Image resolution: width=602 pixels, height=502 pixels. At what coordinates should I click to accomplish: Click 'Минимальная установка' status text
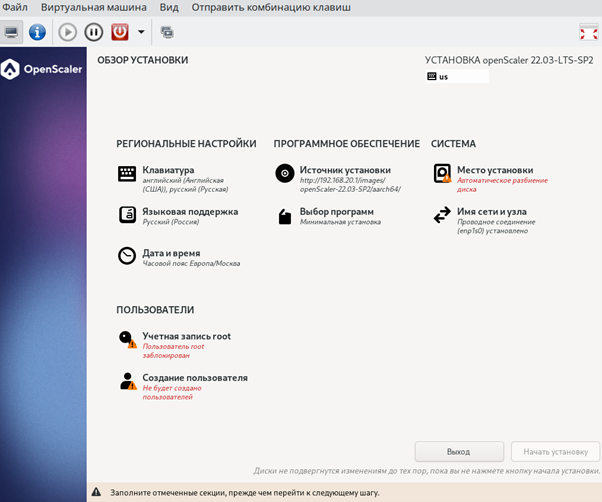pyautogui.click(x=340, y=222)
